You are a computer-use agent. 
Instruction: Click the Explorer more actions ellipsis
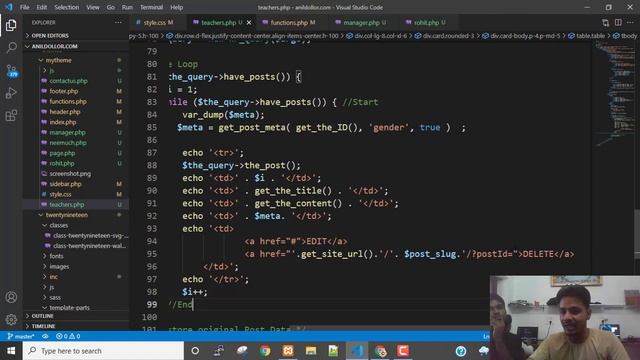point(118,23)
